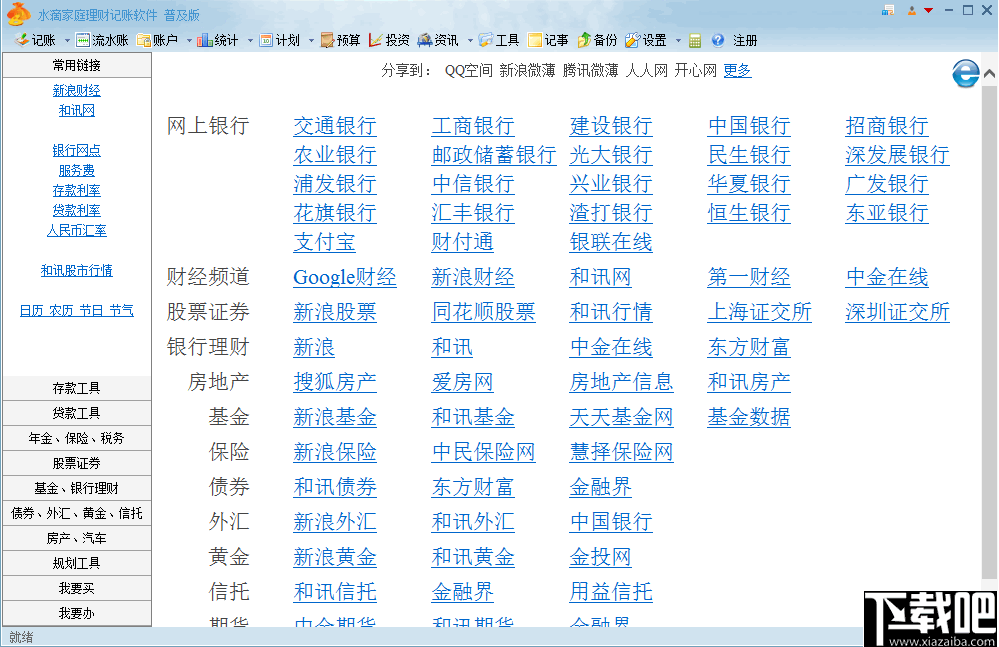999x647 pixels.
Task: Switch to the 存款工具 panel
Action: click(77, 388)
